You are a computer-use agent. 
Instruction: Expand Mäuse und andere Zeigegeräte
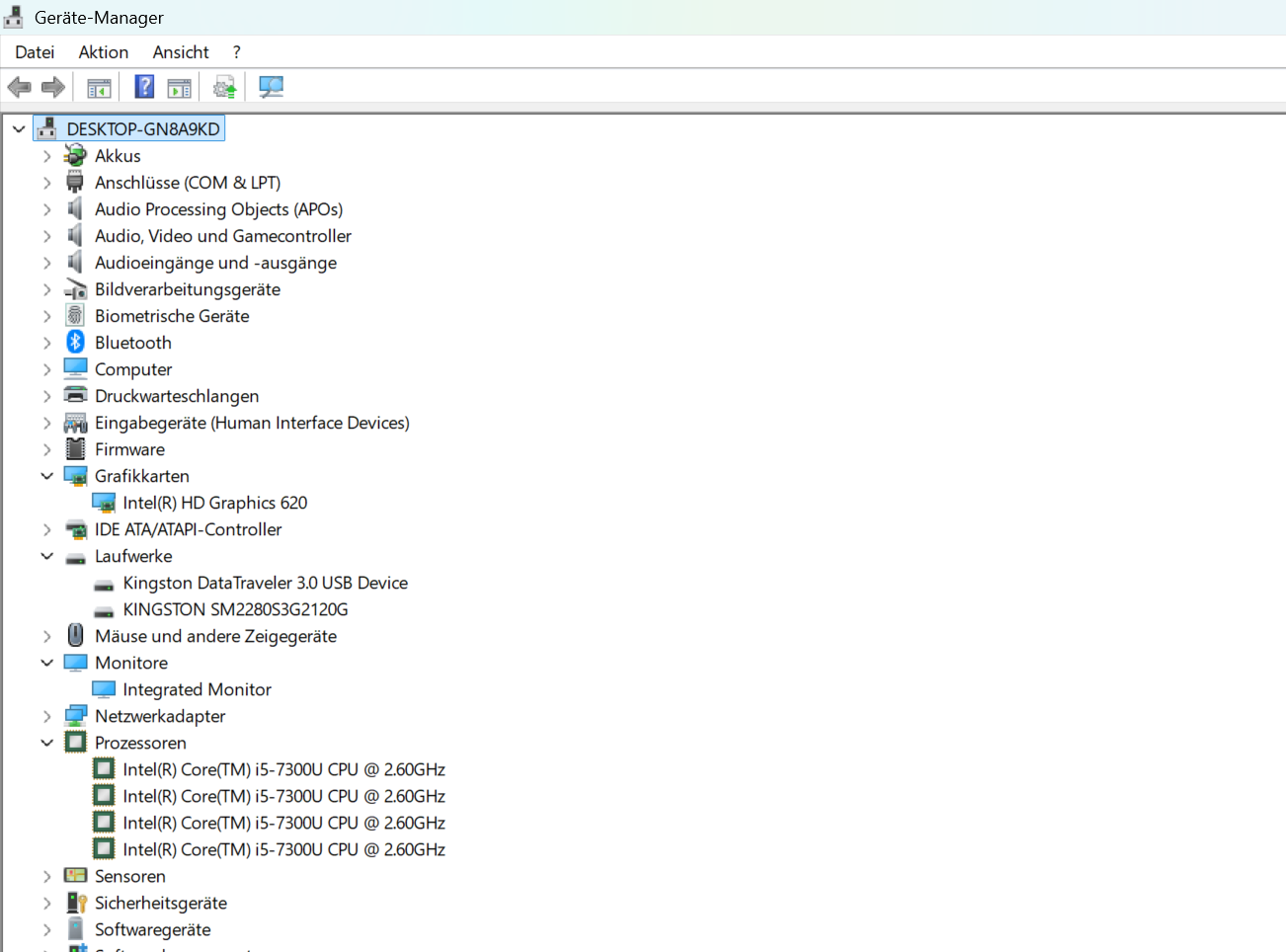coord(46,636)
